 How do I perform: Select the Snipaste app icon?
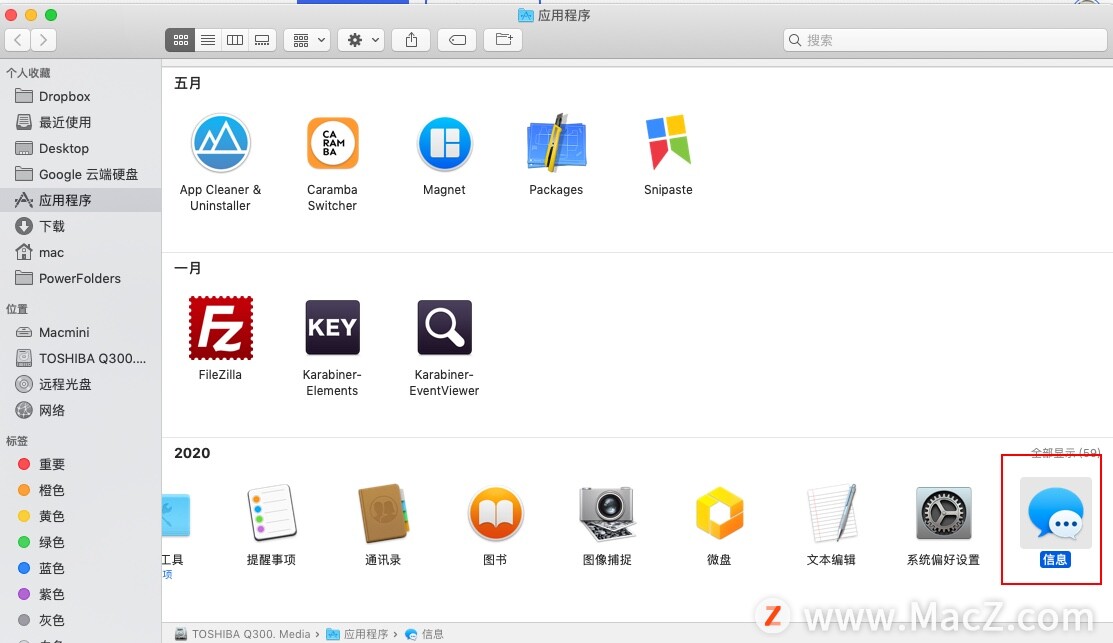point(668,142)
